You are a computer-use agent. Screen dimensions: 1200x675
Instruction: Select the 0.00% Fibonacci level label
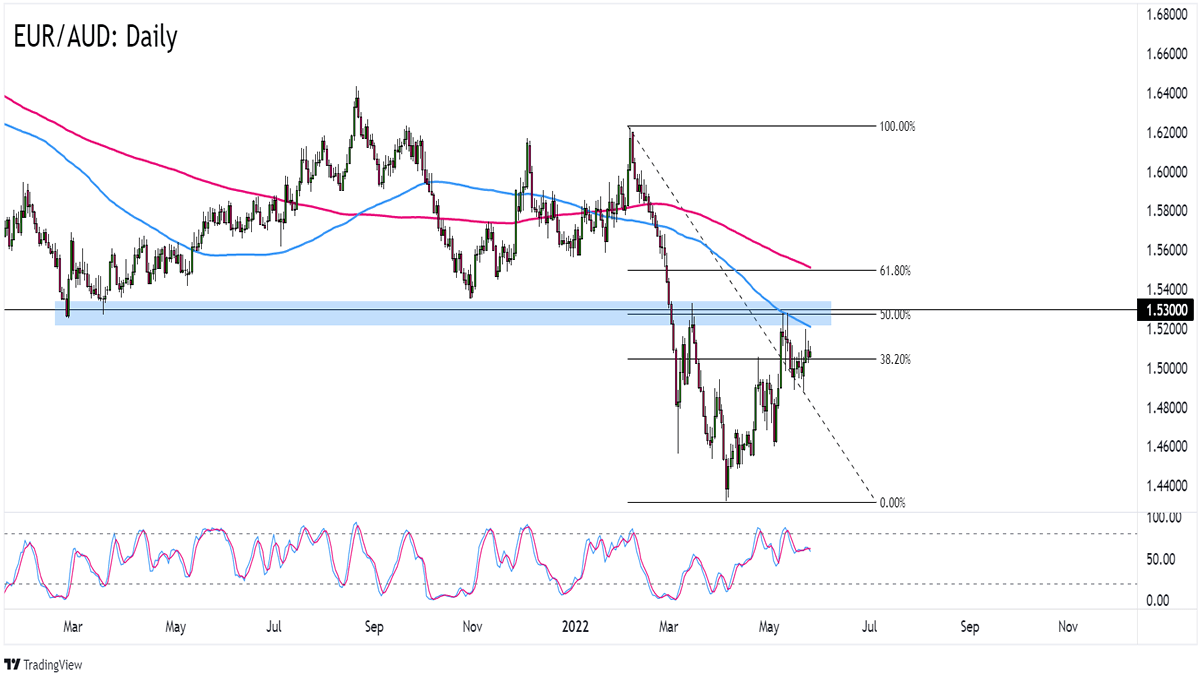coord(892,503)
